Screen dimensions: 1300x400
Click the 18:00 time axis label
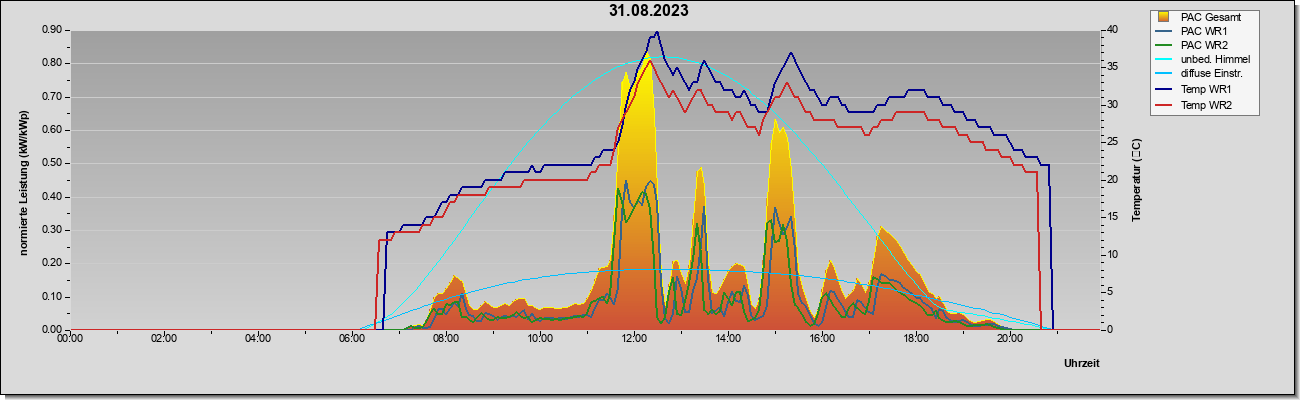(x=916, y=339)
